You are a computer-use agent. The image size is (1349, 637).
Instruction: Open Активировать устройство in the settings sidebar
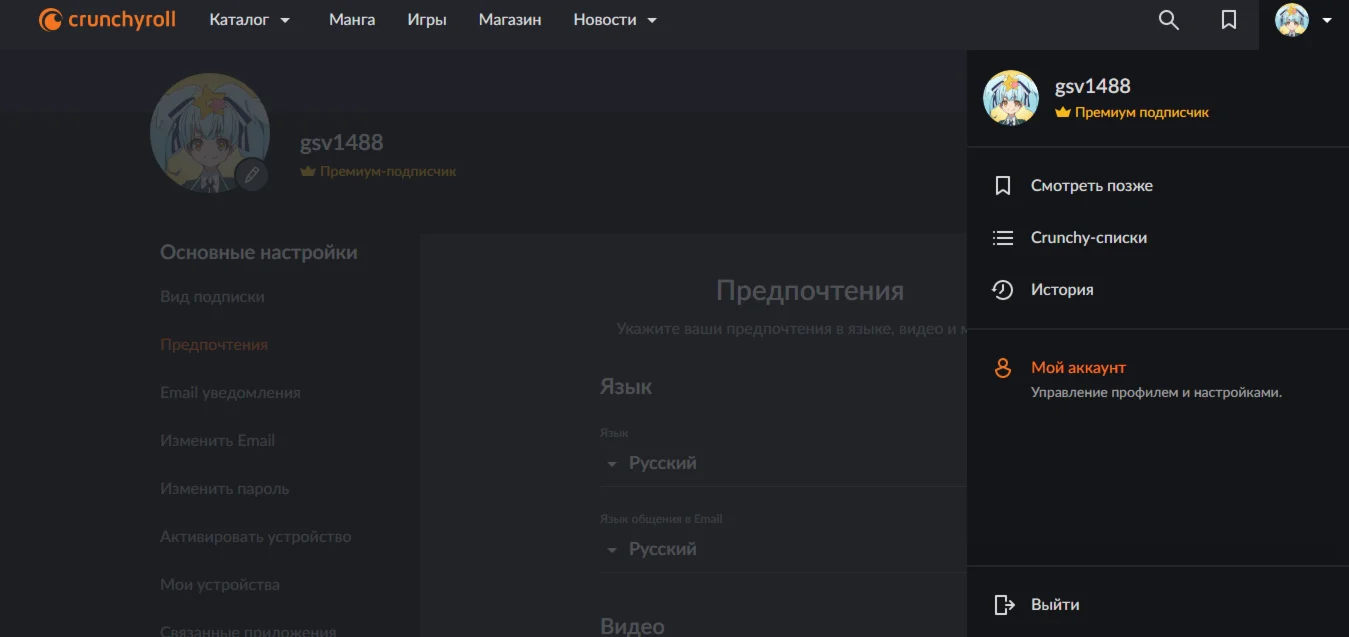[256, 537]
